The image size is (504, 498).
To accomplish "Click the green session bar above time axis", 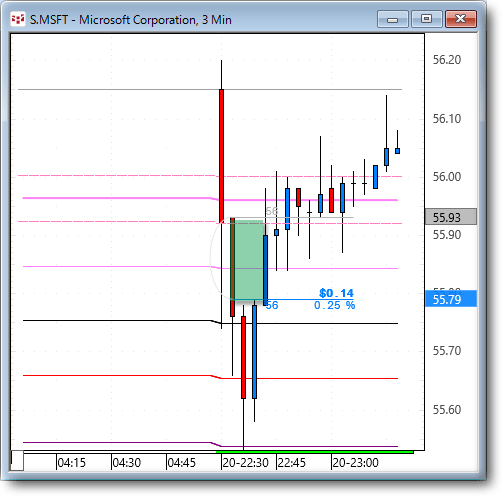I will tap(315, 452).
